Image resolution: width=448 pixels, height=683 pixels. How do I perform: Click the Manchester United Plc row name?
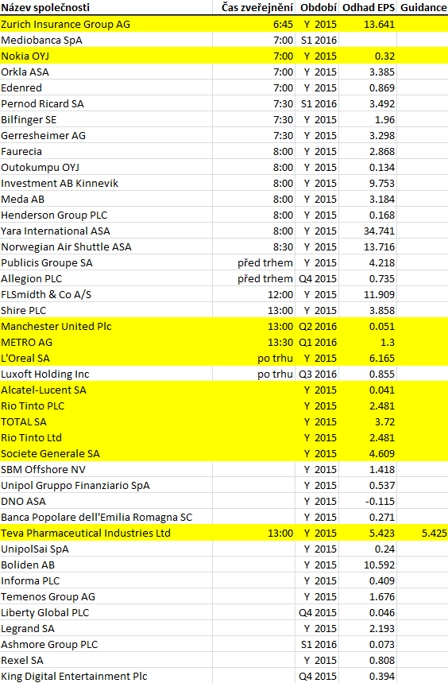point(106,326)
